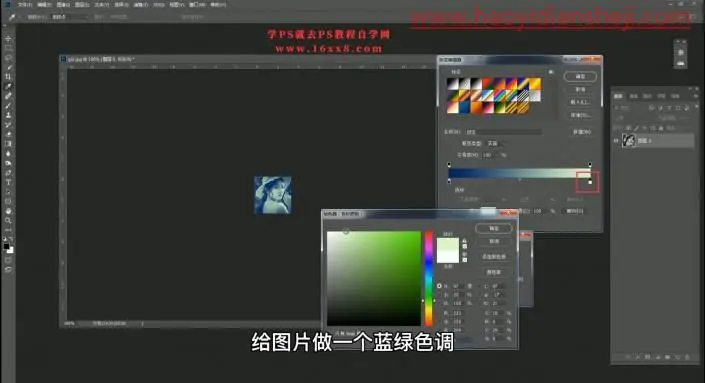Click add layer mask icon
The image size is (705, 383).
[x=647, y=357]
